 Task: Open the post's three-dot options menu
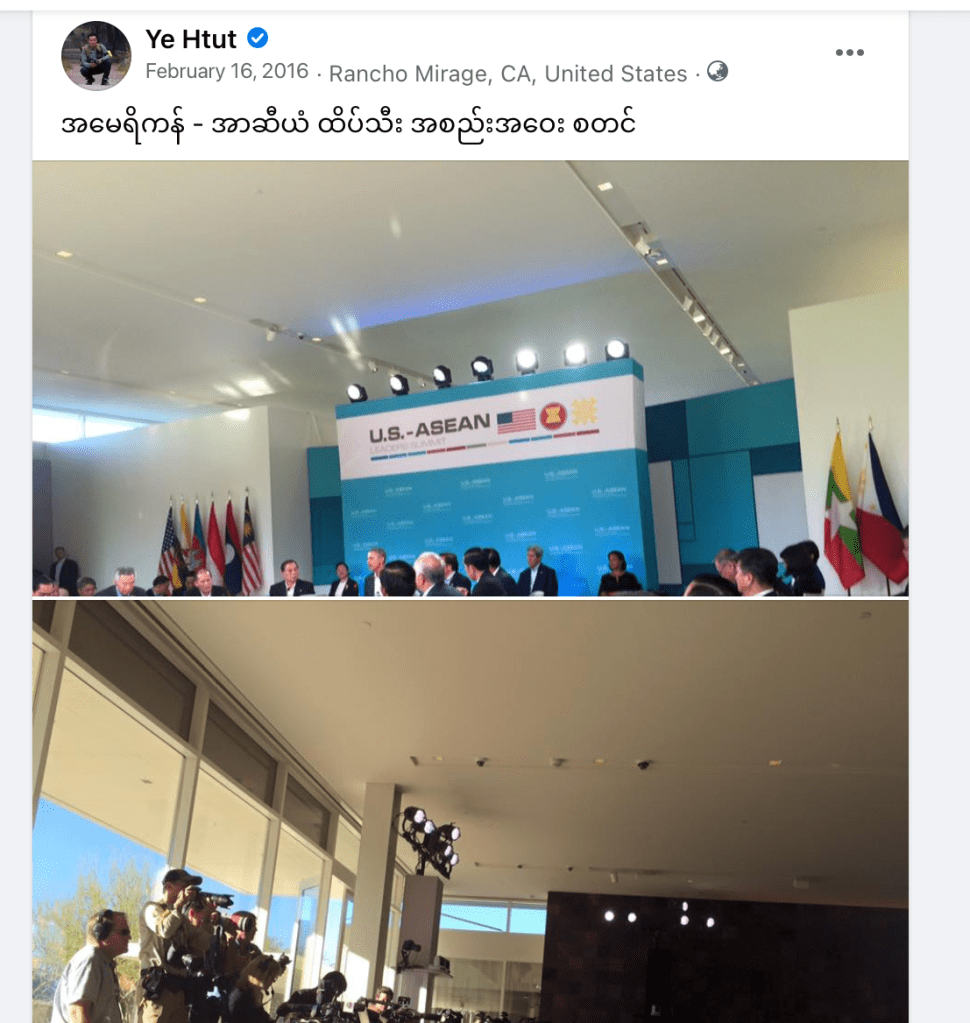pos(849,52)
